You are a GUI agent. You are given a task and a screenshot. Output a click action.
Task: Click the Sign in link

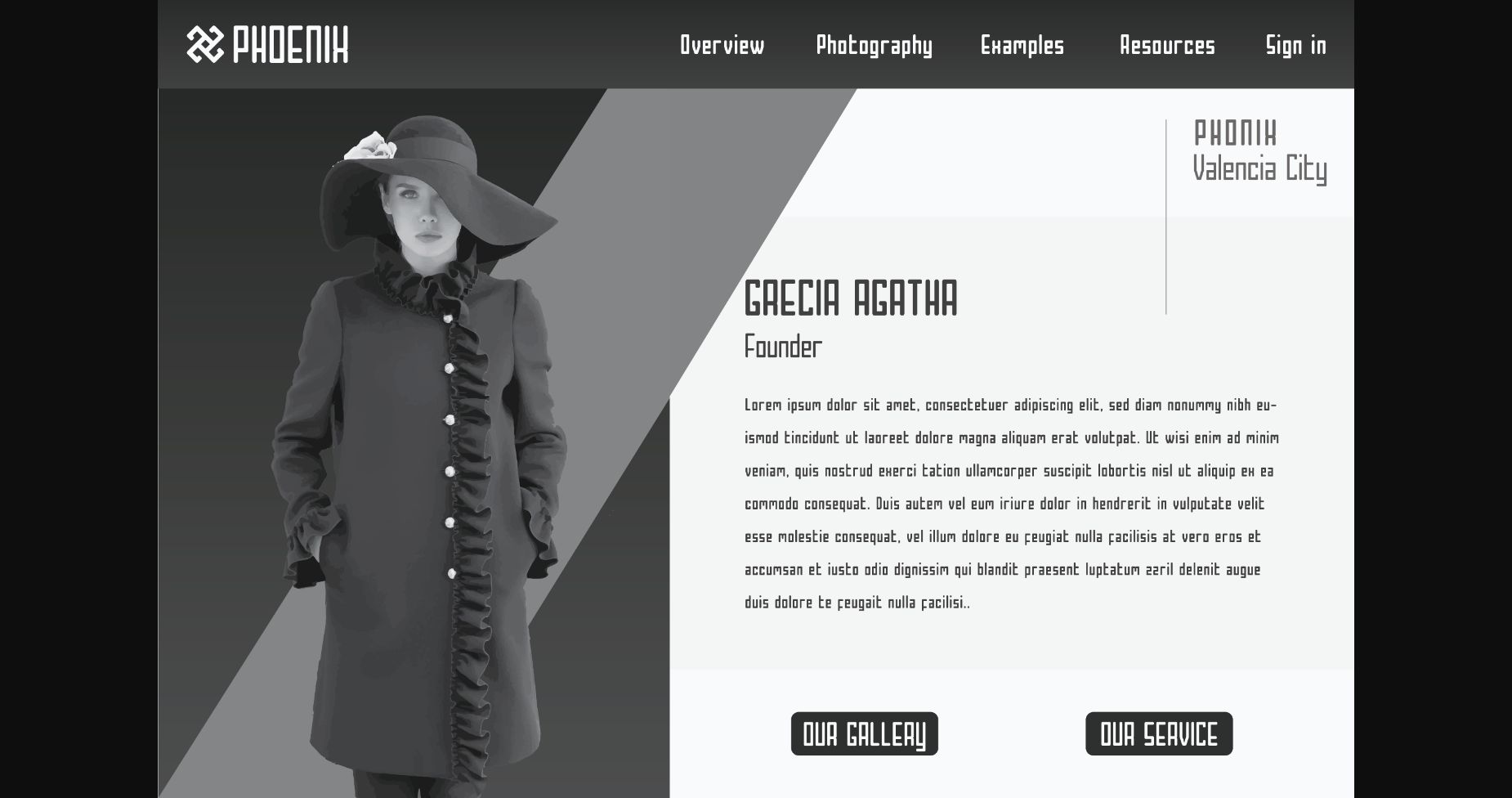tap(1296, 46)
